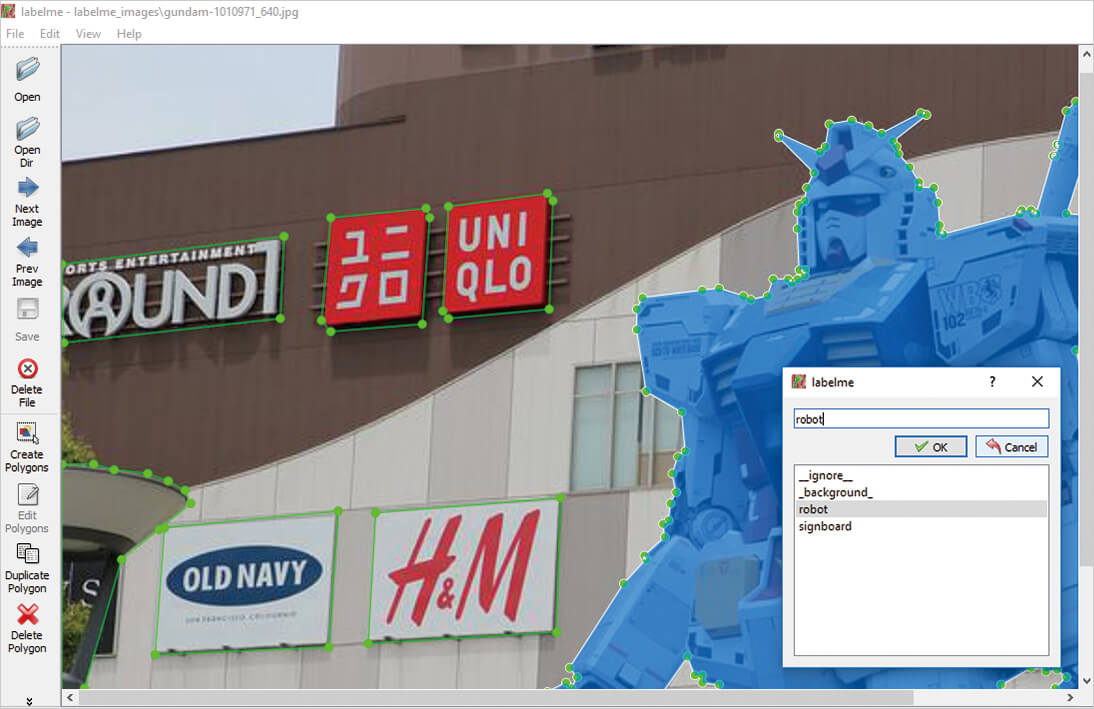
Task: Click the horizontal scrollbar thumb
Action: [x=496, y=697]
